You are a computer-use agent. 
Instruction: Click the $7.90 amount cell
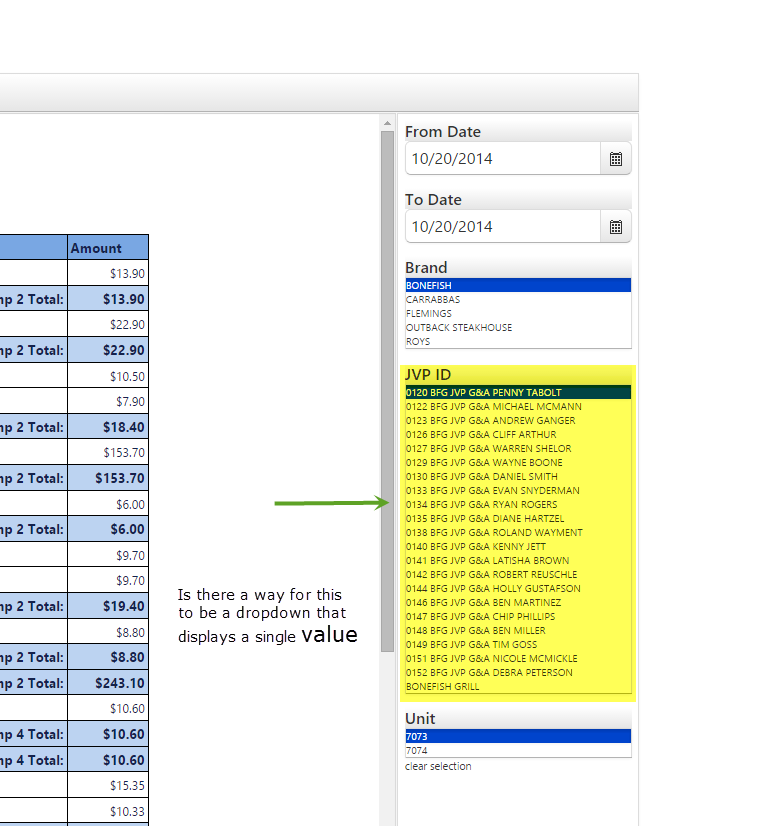[108, 401]
